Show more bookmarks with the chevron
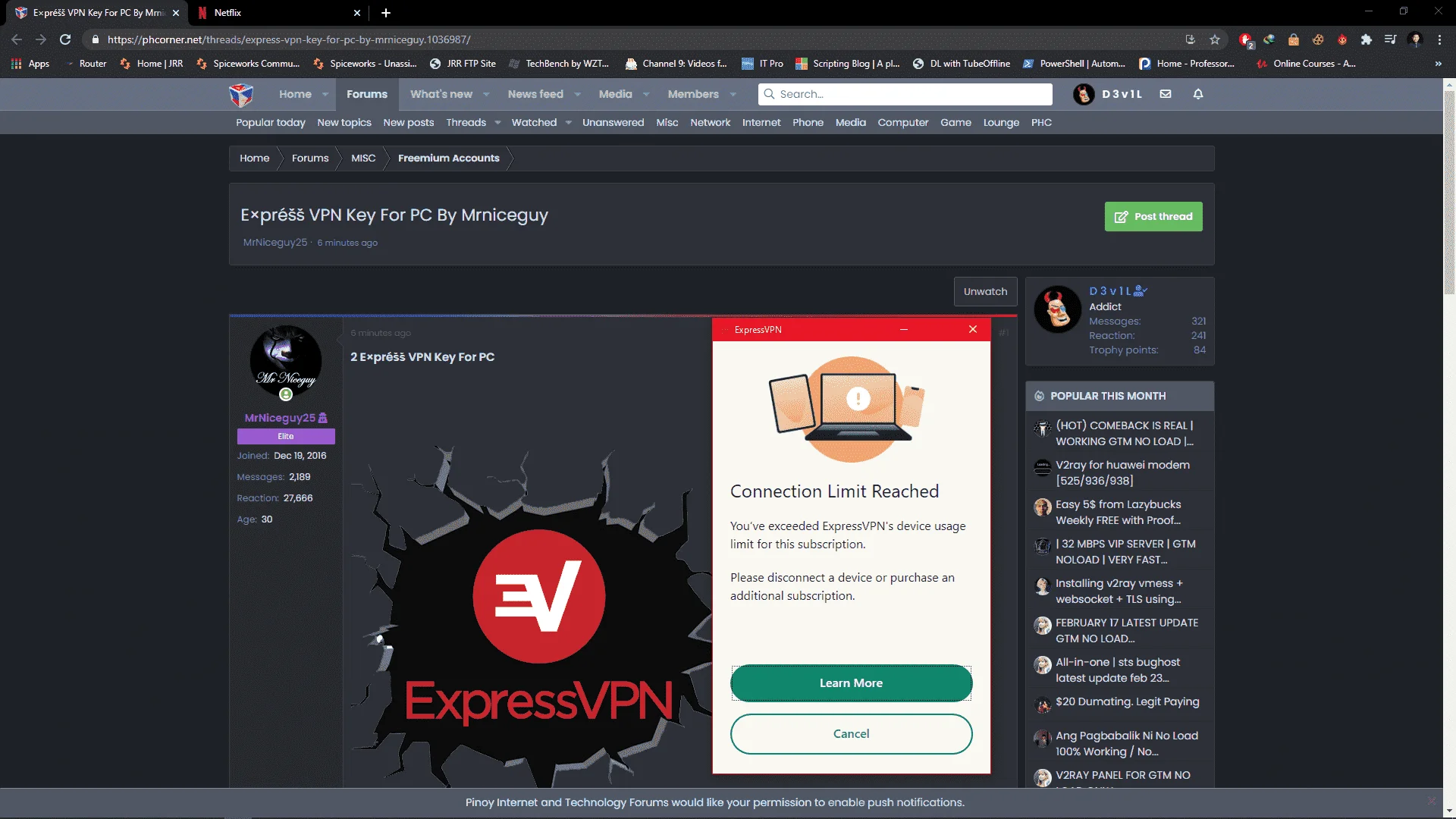Screen dimensions: 1456x819 click(x=1439, y=64)
